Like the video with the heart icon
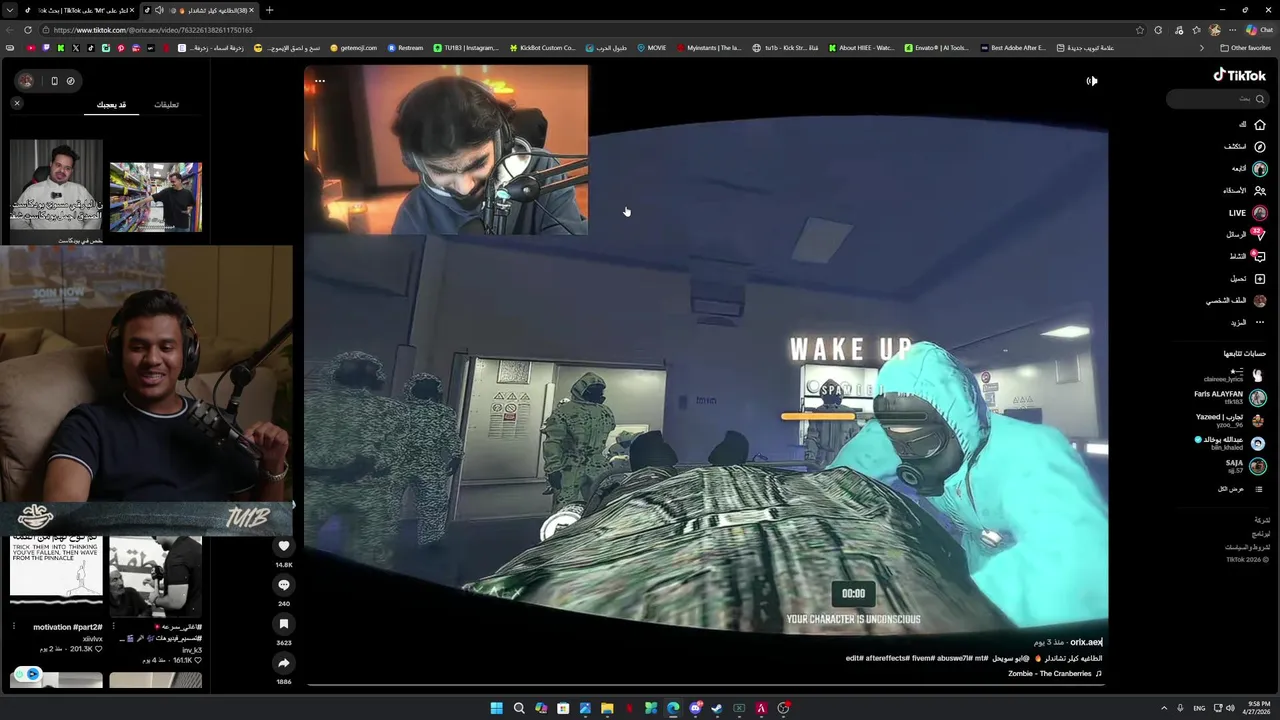The width and height of the screenshot is (1280, 720). [284, 546]
